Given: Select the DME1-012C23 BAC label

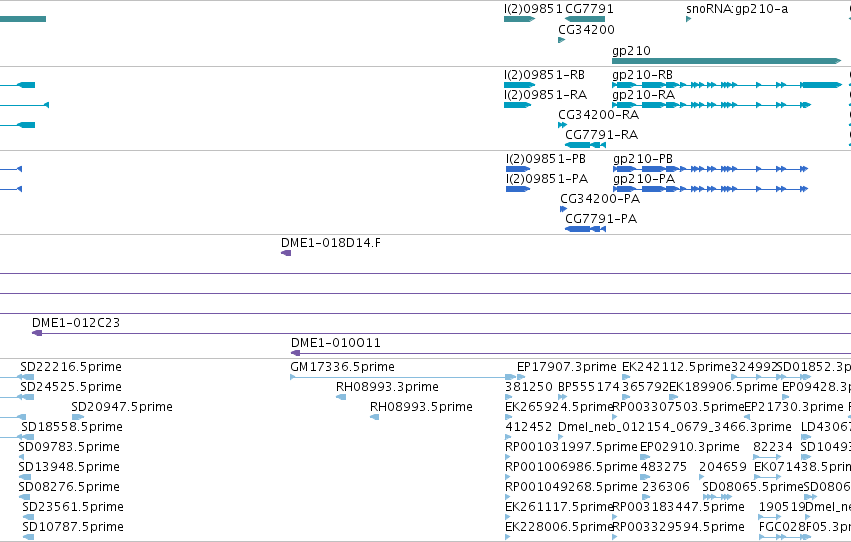Looking at the screenshot, I should point(76,323).
